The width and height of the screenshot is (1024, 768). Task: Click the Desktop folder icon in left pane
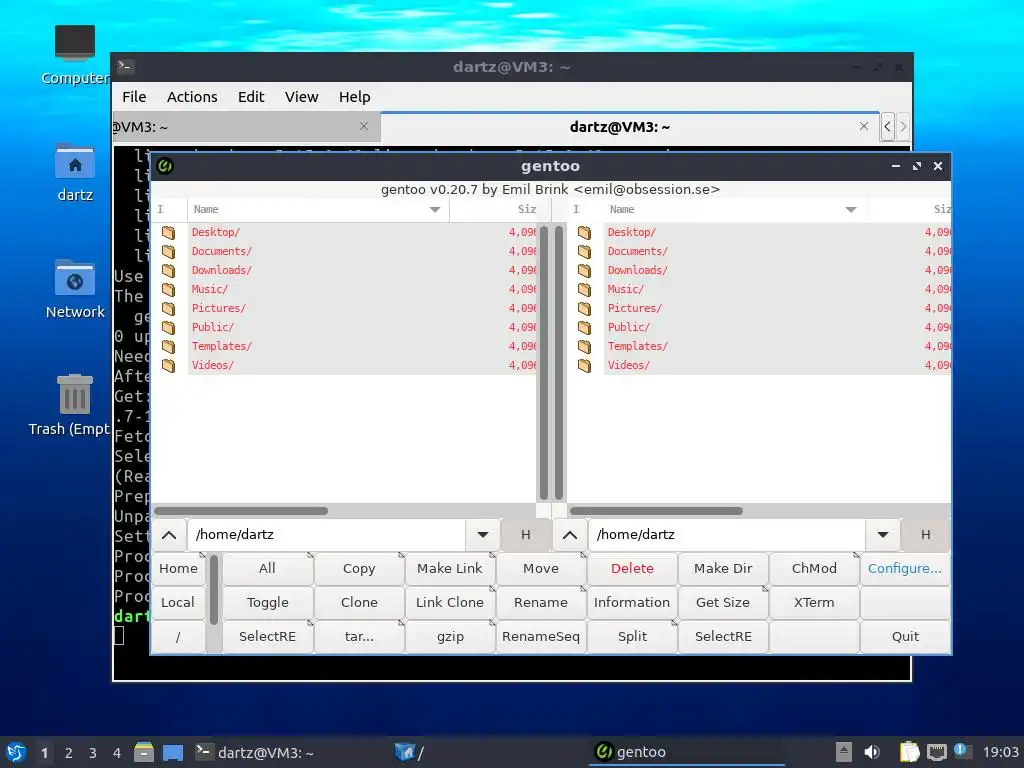pyautogui.click(x=168, y=232)
